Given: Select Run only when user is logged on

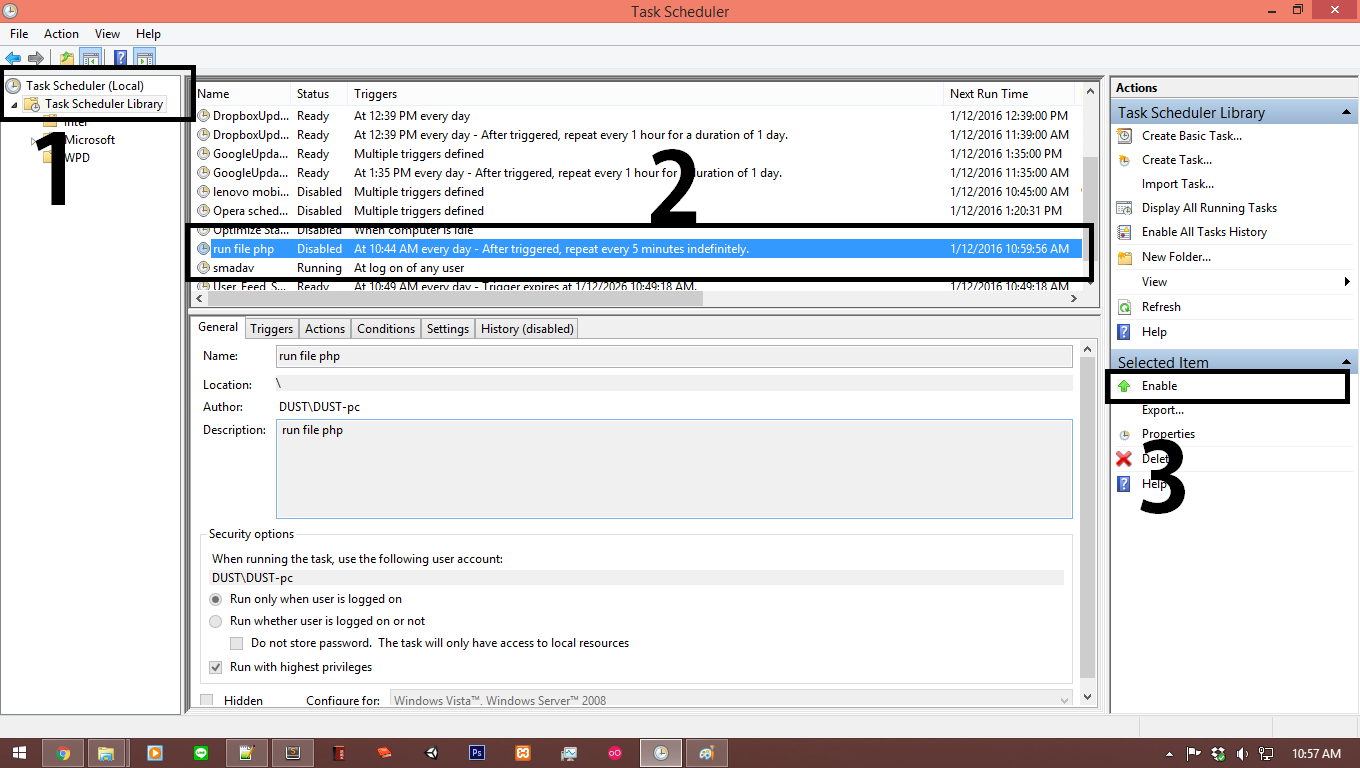Looking at the screenshot, I should point(215,599).
